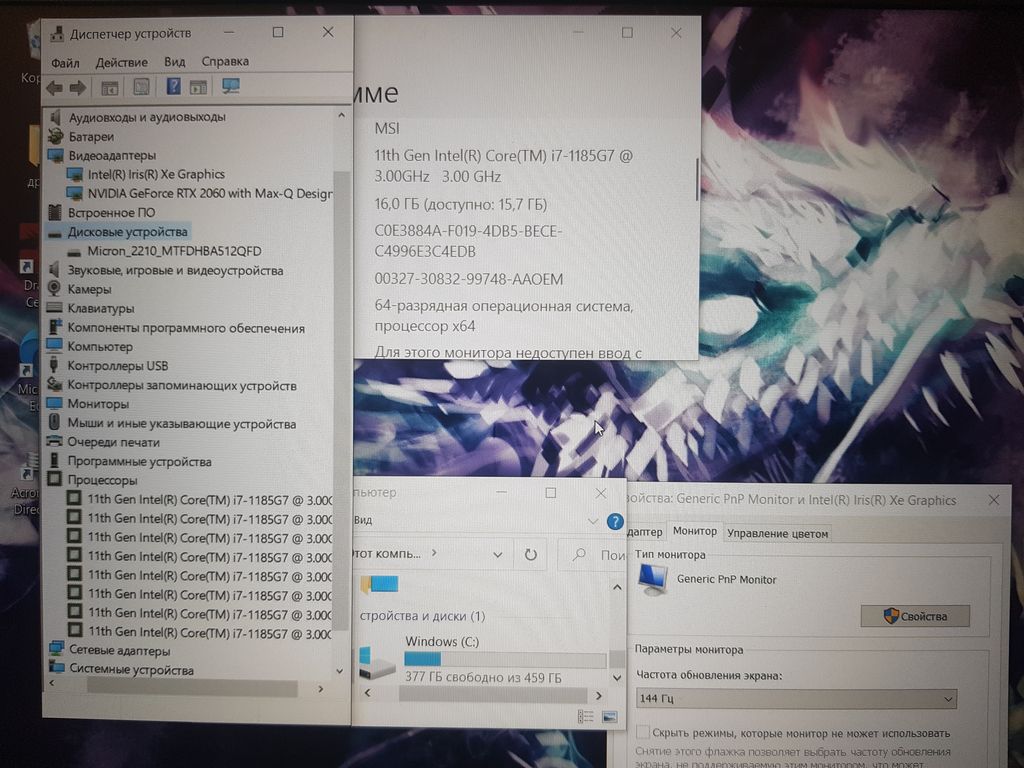Select the Клавиатуры category
Viewport: 1024px width, 768px height.
click(101, 308)
